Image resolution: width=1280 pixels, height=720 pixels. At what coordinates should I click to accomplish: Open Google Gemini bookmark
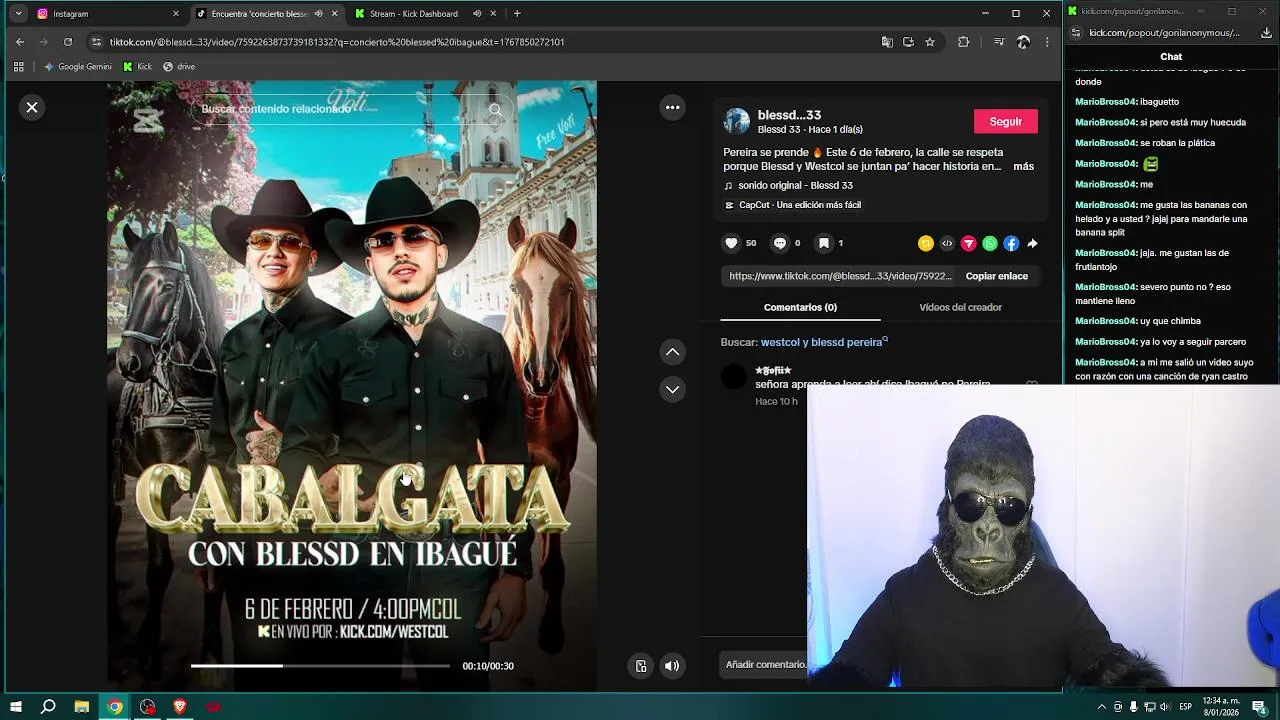point(78,67)
